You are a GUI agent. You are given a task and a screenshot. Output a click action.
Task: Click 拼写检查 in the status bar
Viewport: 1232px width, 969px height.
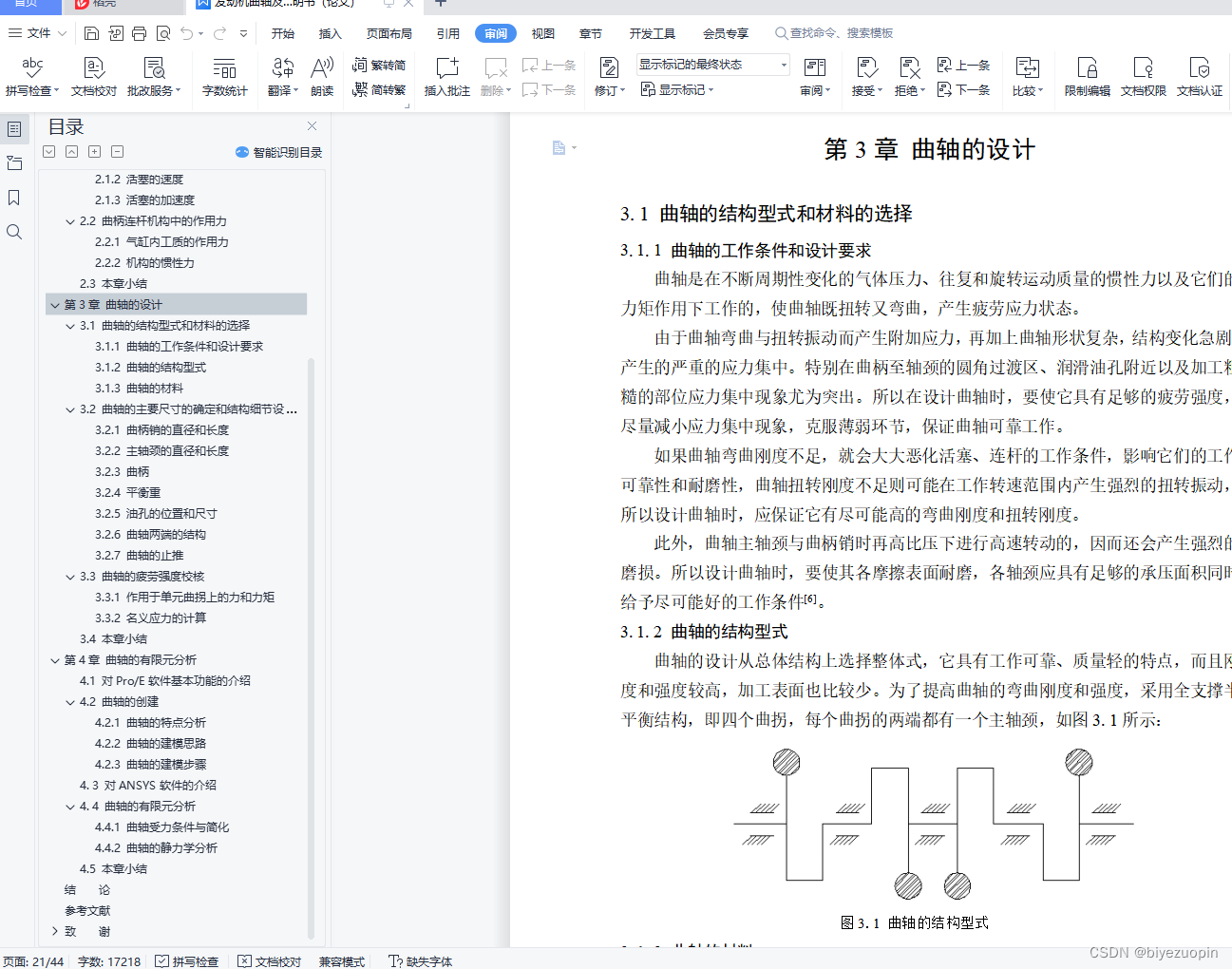pos(187,961)
